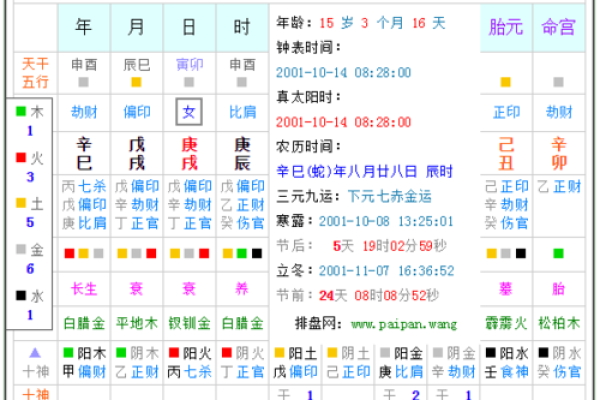Click 阴水 癸 伤官 cell
The image size is (600, 400).
click(559, 362)
